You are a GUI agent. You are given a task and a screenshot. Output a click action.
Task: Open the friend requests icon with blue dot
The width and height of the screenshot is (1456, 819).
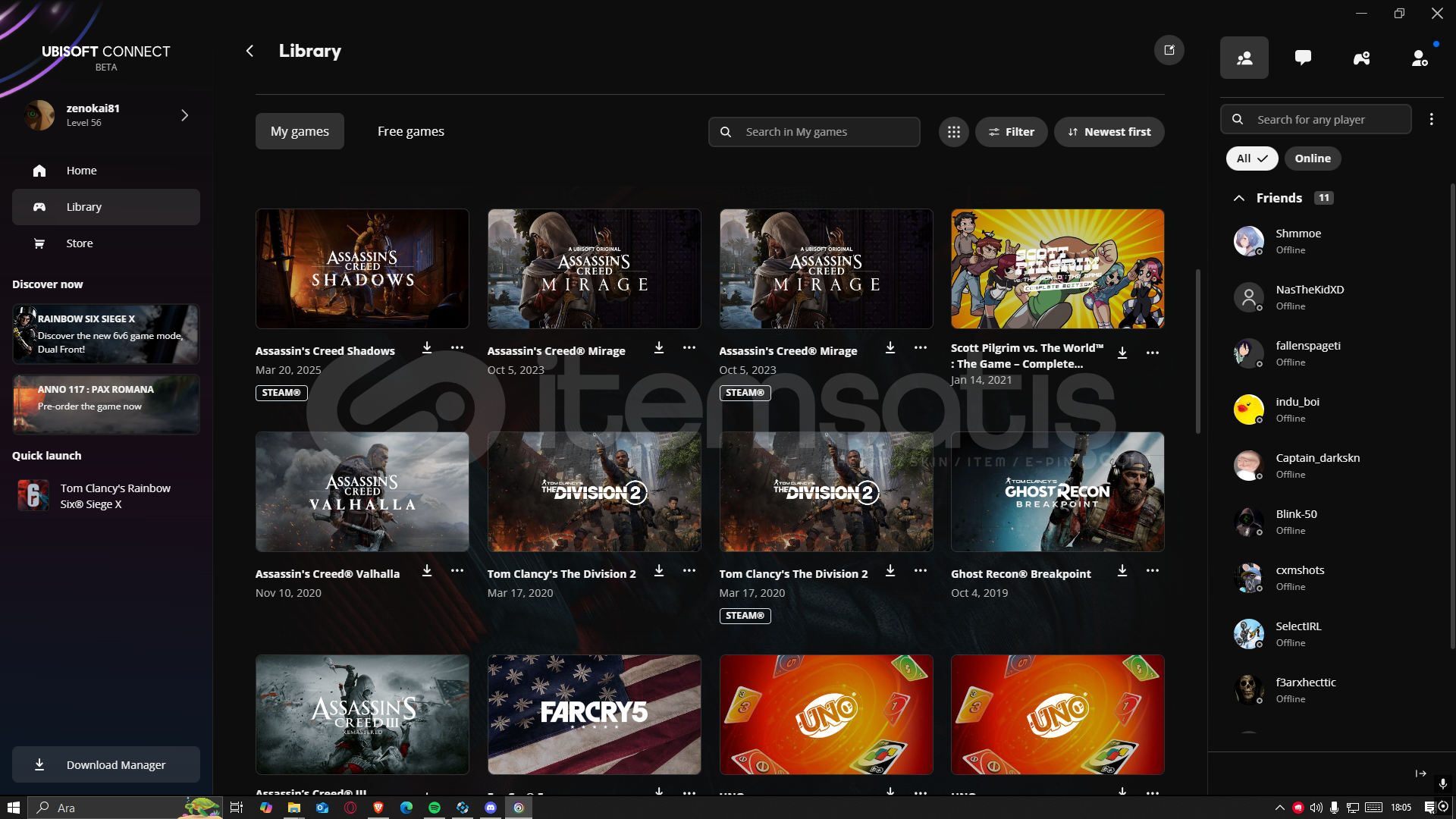[x=1420, y=58]
